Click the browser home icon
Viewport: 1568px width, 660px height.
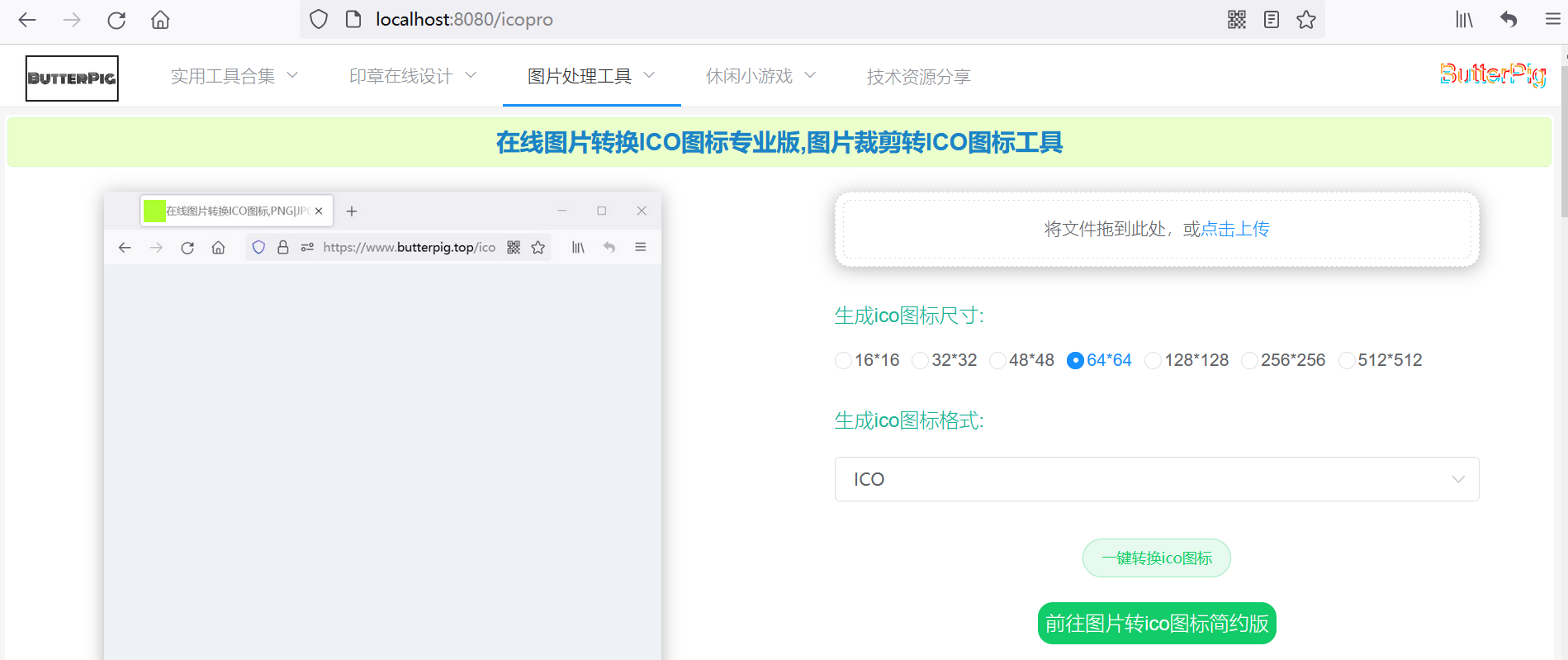tap(160, 20)
